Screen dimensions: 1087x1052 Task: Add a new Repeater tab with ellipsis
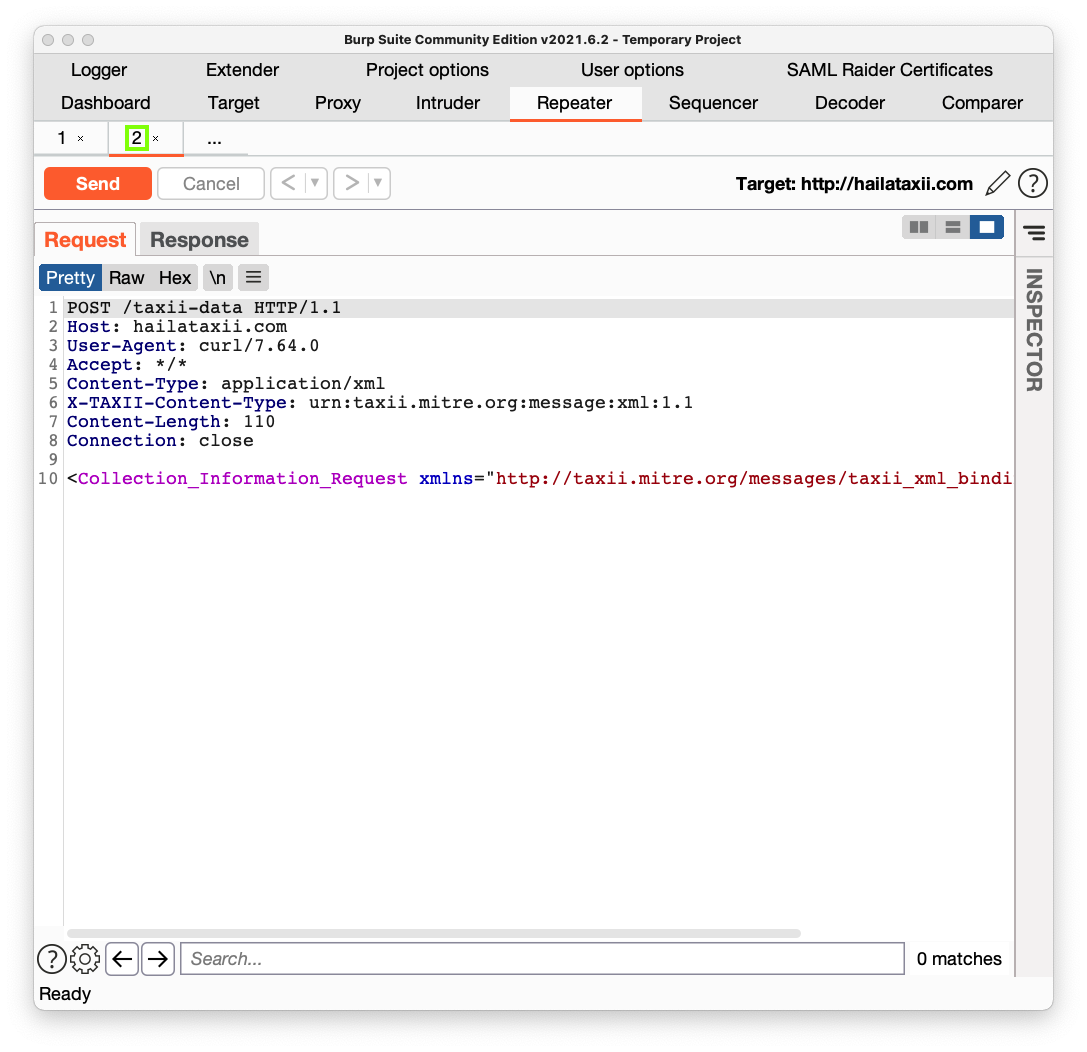[215, 139]
